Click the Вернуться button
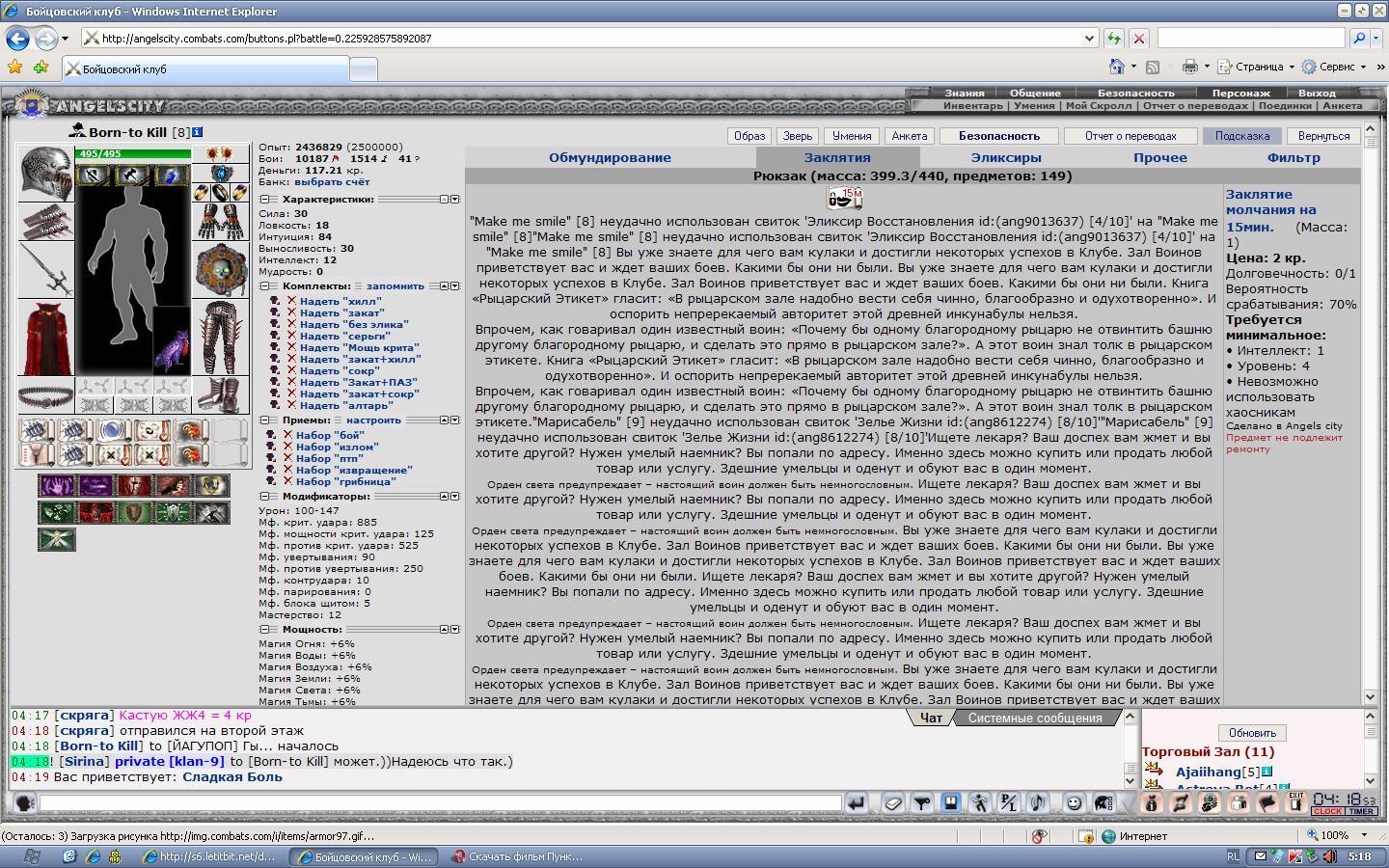The image size is (1389, 868). (1323, 136)
